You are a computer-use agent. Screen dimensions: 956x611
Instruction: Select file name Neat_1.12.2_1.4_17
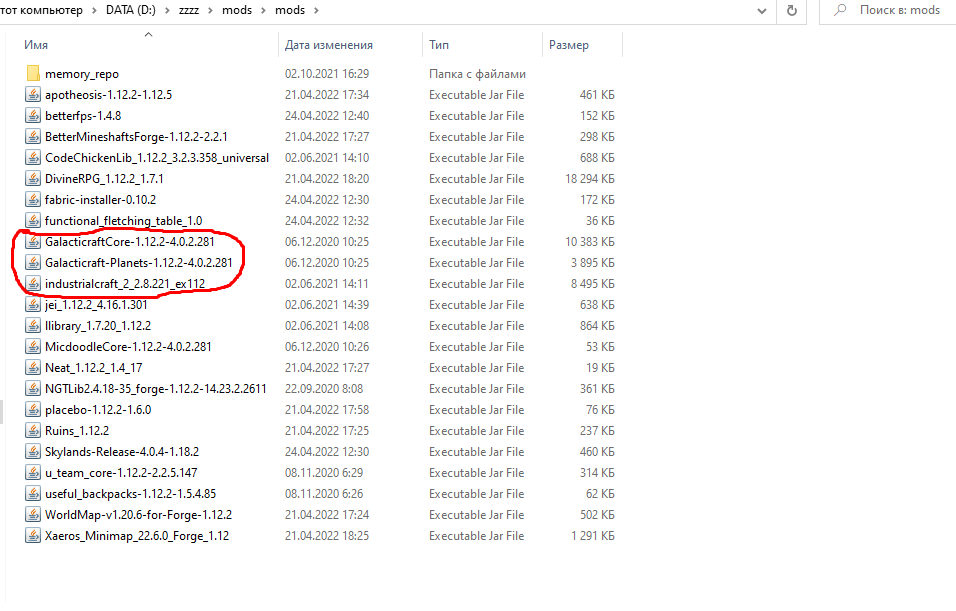tap(93, 368)
